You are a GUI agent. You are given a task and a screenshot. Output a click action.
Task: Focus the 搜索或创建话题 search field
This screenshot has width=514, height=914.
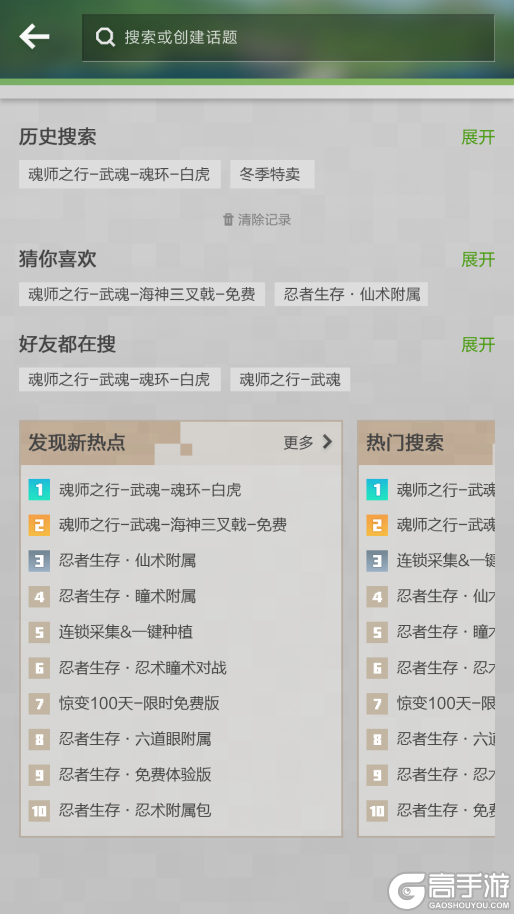point(288,37)
